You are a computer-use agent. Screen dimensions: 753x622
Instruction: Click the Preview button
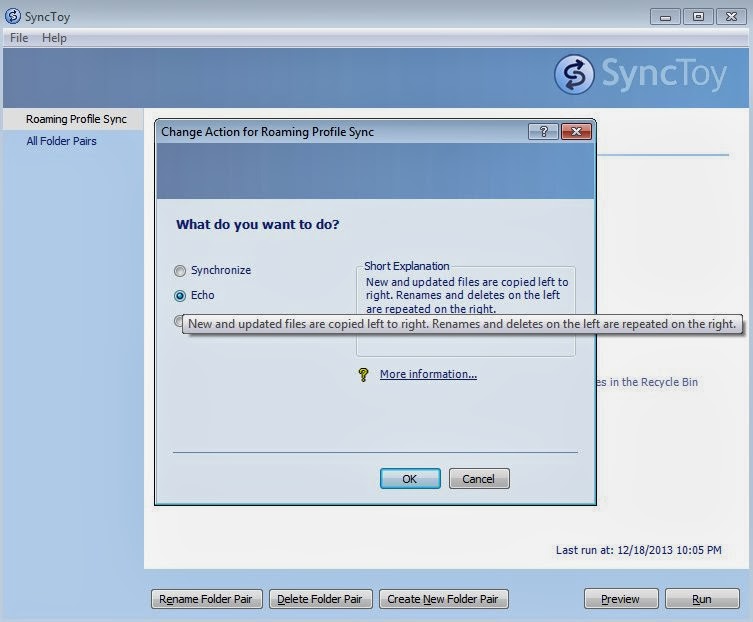click(x=620, y=599)
